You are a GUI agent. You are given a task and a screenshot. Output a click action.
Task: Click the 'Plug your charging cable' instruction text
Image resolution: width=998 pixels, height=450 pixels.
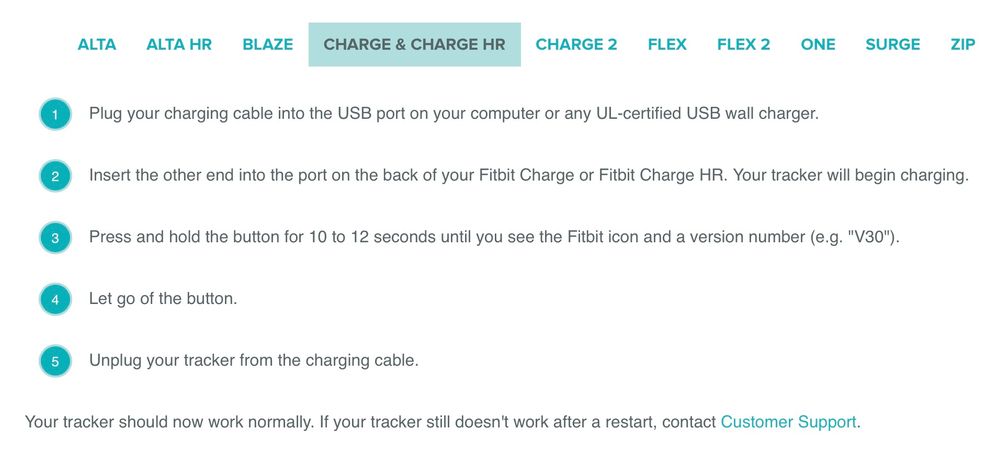[x=454, y=115]
